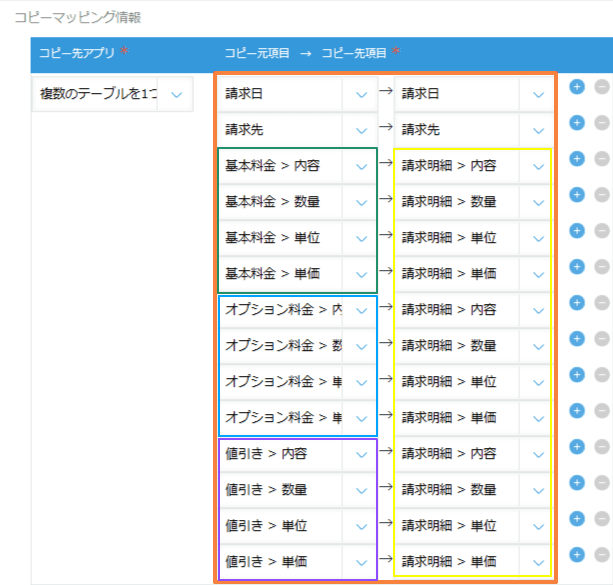Open 請求明細 > 数量 dropdown in 基本料金 row
This screenshot has width=613, height=585.
tap(474, 202)
